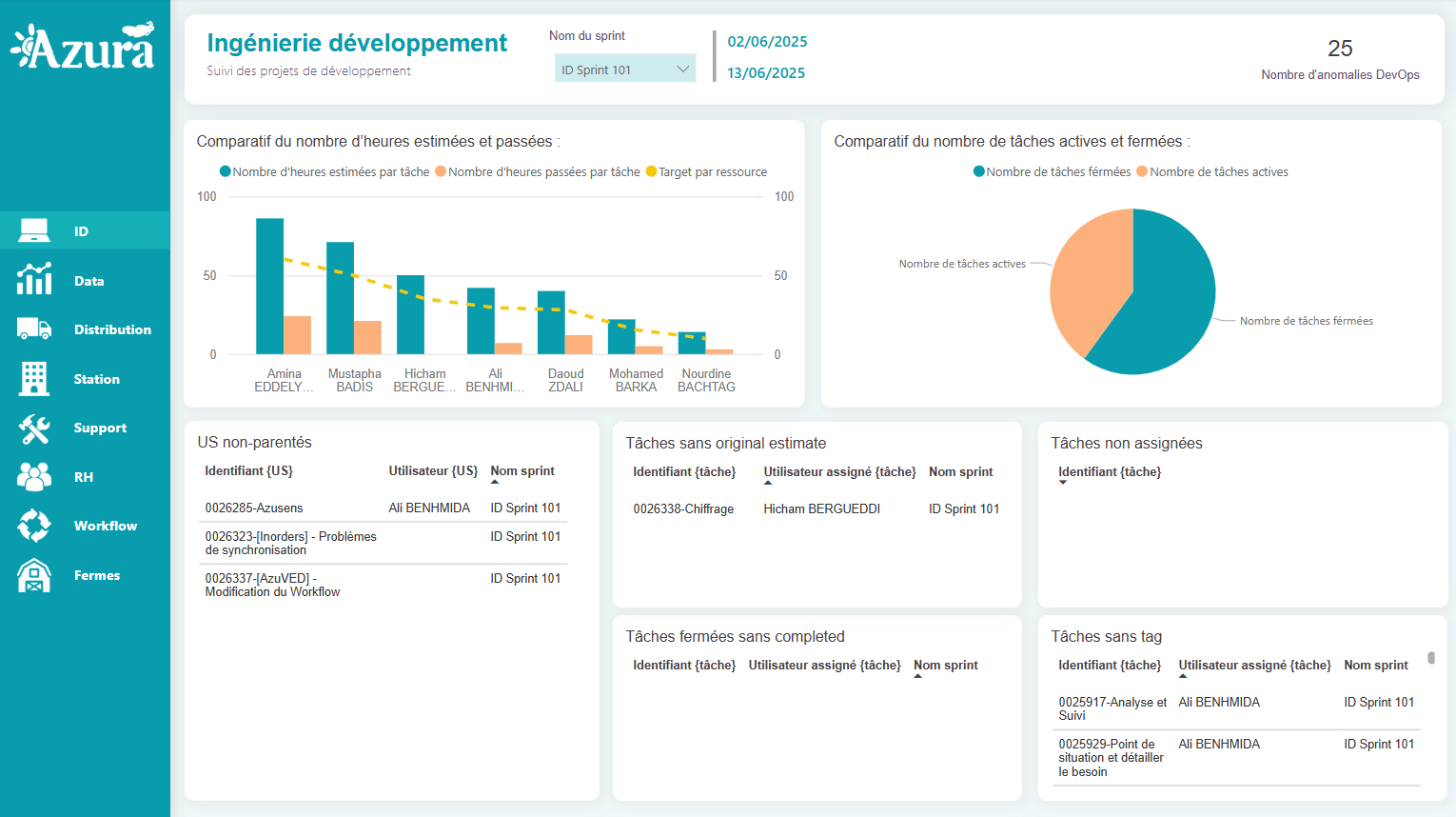Toggle the estimated hours legend entry
1456x817 pixels.
pyautogui.click(x=325, y=172)
